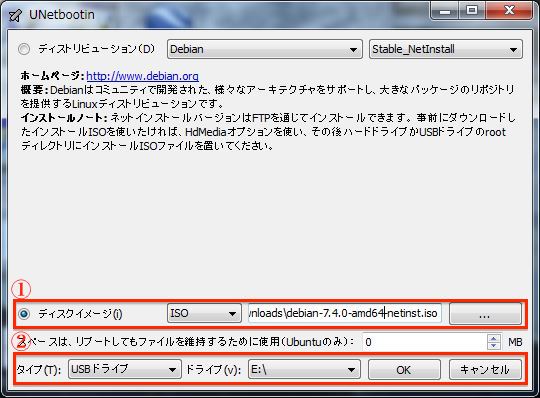
Task: Select the ディスクイメージ radio button
Action: (24, 314)
